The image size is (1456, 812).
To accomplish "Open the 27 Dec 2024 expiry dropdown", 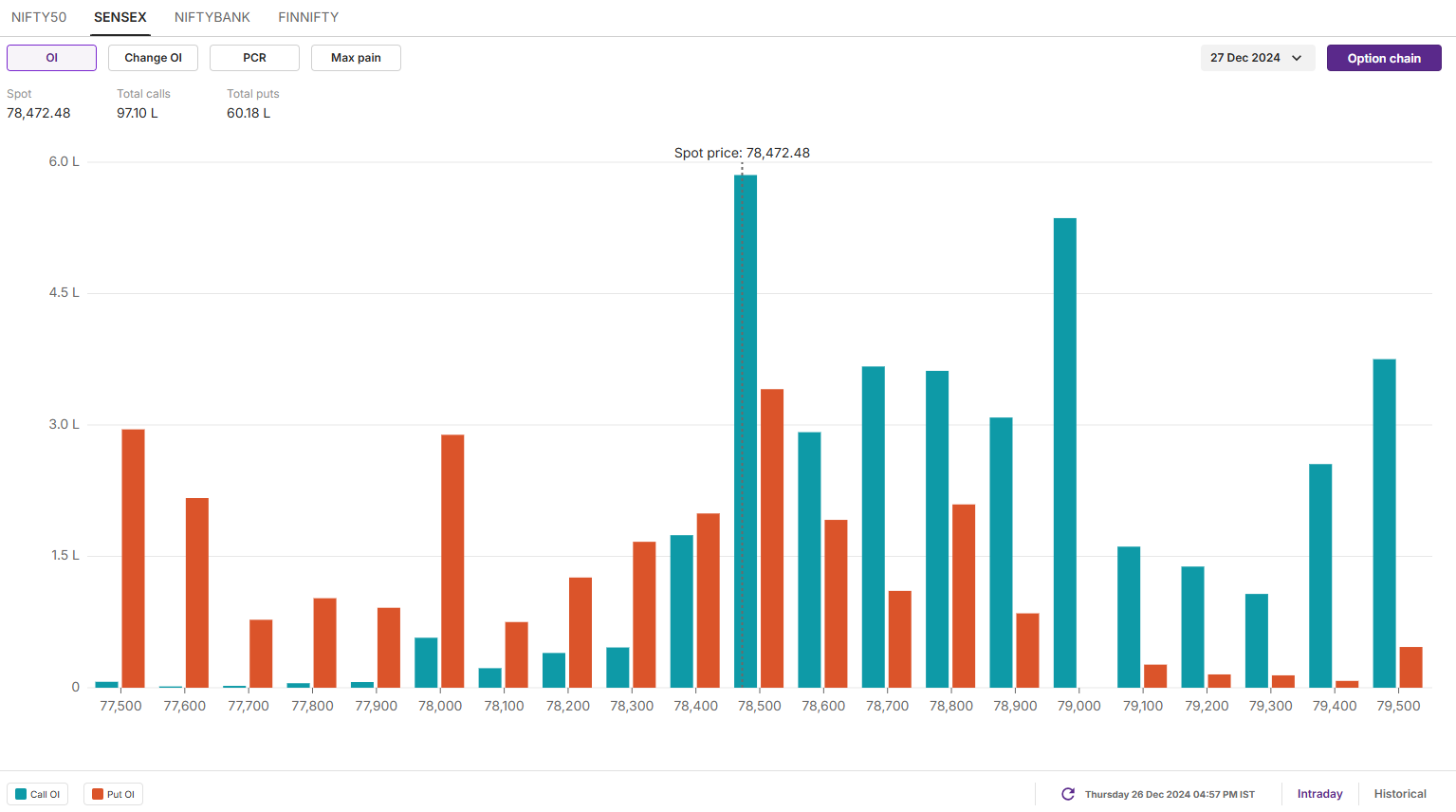I will 1258,58.
